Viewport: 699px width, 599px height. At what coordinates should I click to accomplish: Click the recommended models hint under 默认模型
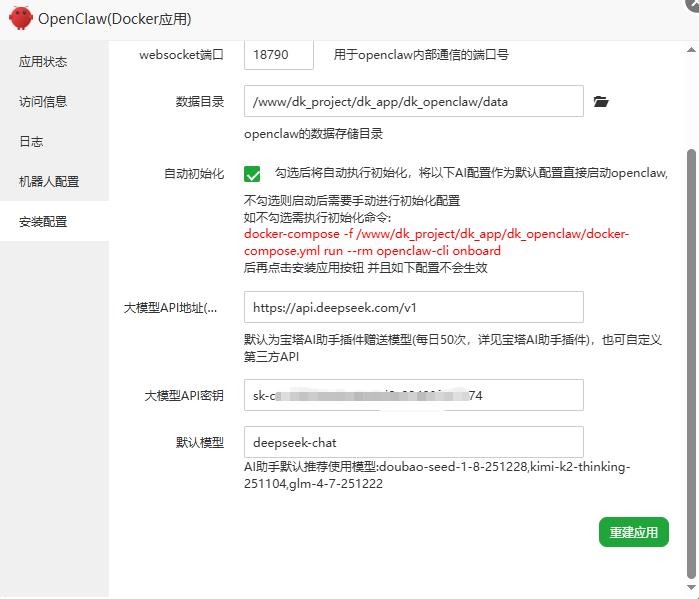[x=436, y=475]
